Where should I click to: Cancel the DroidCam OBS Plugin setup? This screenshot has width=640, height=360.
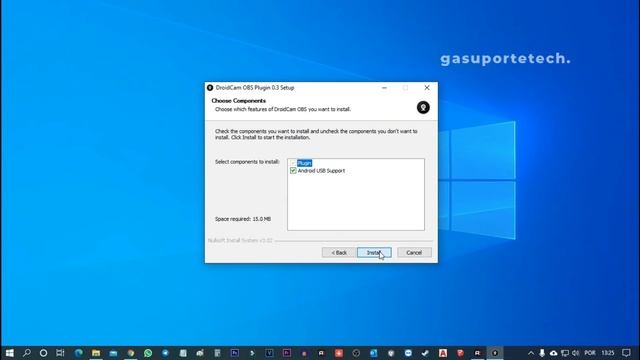point(414,253)
